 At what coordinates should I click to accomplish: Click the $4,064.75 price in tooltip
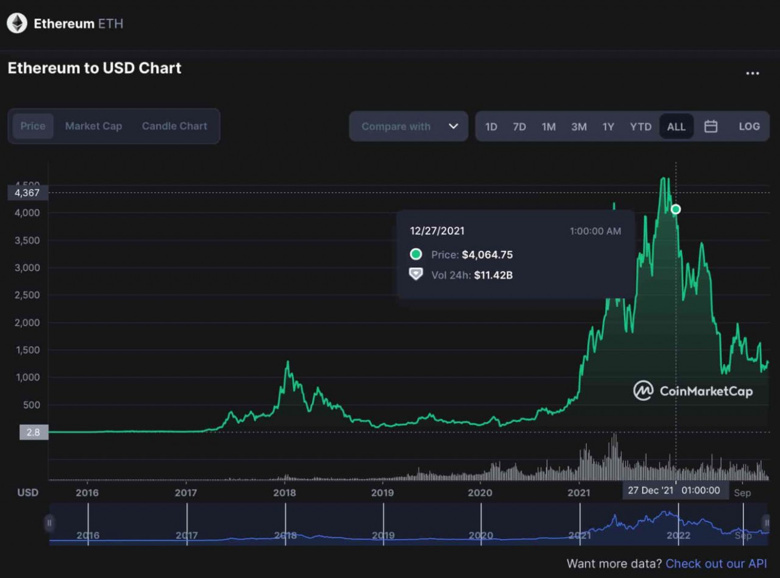pos(487,255)
